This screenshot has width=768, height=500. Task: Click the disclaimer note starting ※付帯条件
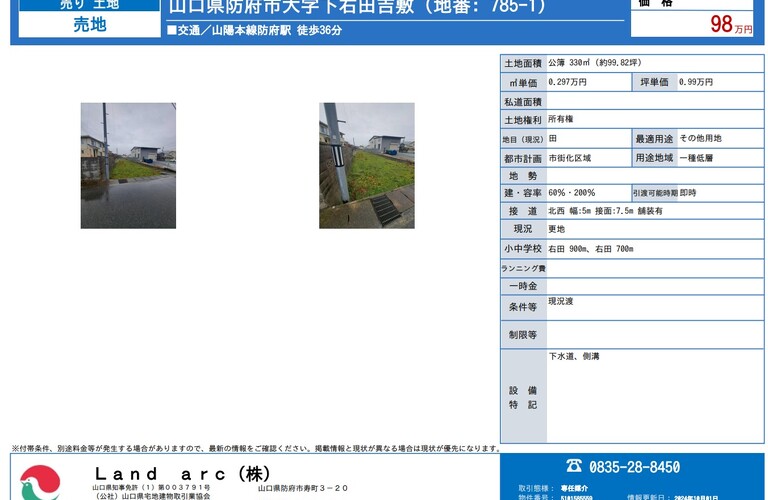point(256,448)
